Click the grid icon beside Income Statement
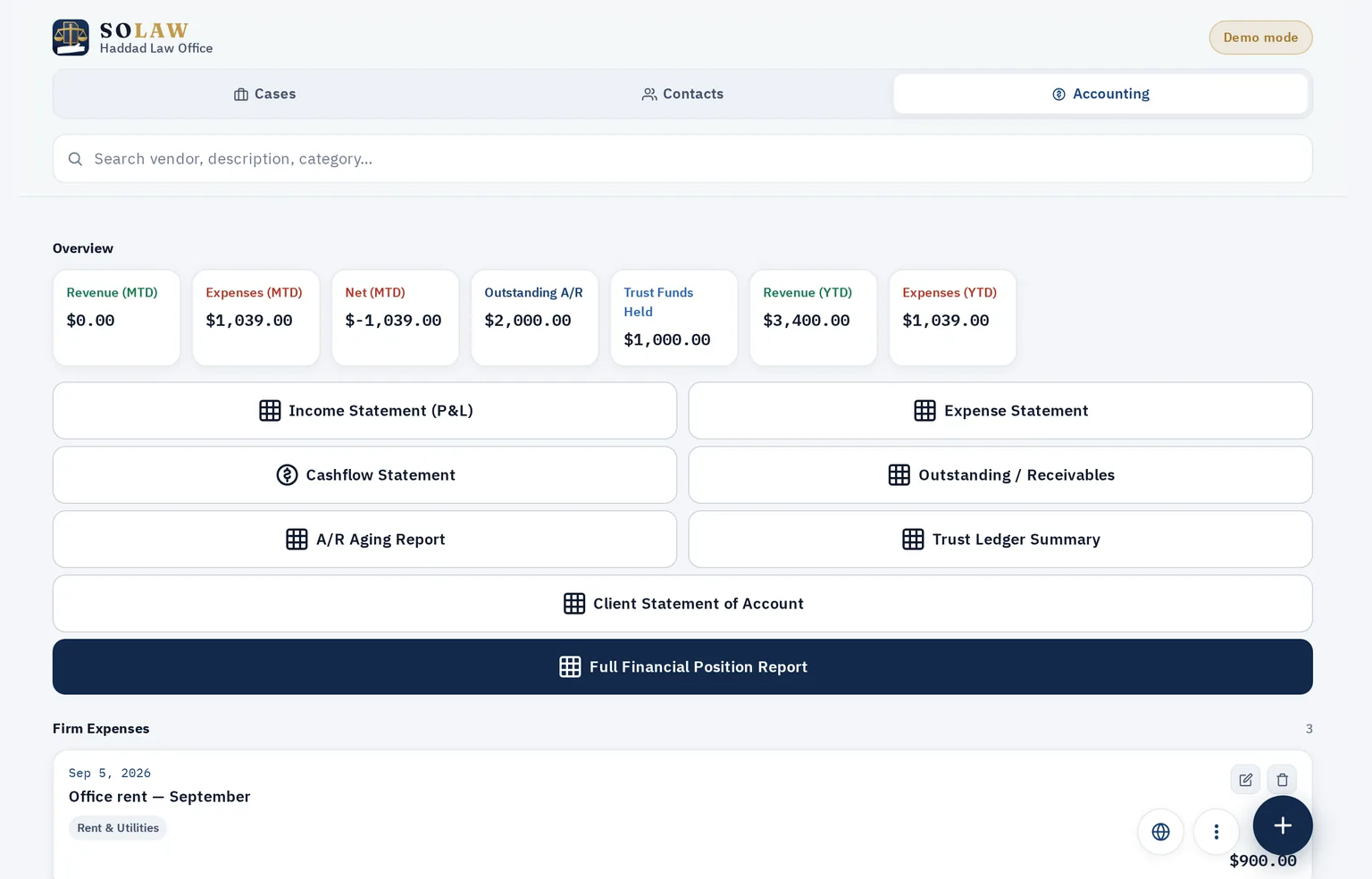Image resolution: width=1372 pixels, height=879 pixels. [x=270, y=411]
